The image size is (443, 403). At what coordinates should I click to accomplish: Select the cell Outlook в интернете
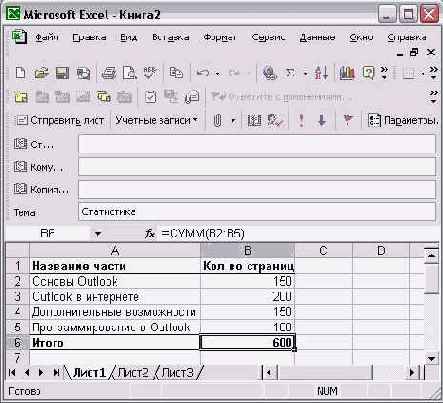[115, 296]
